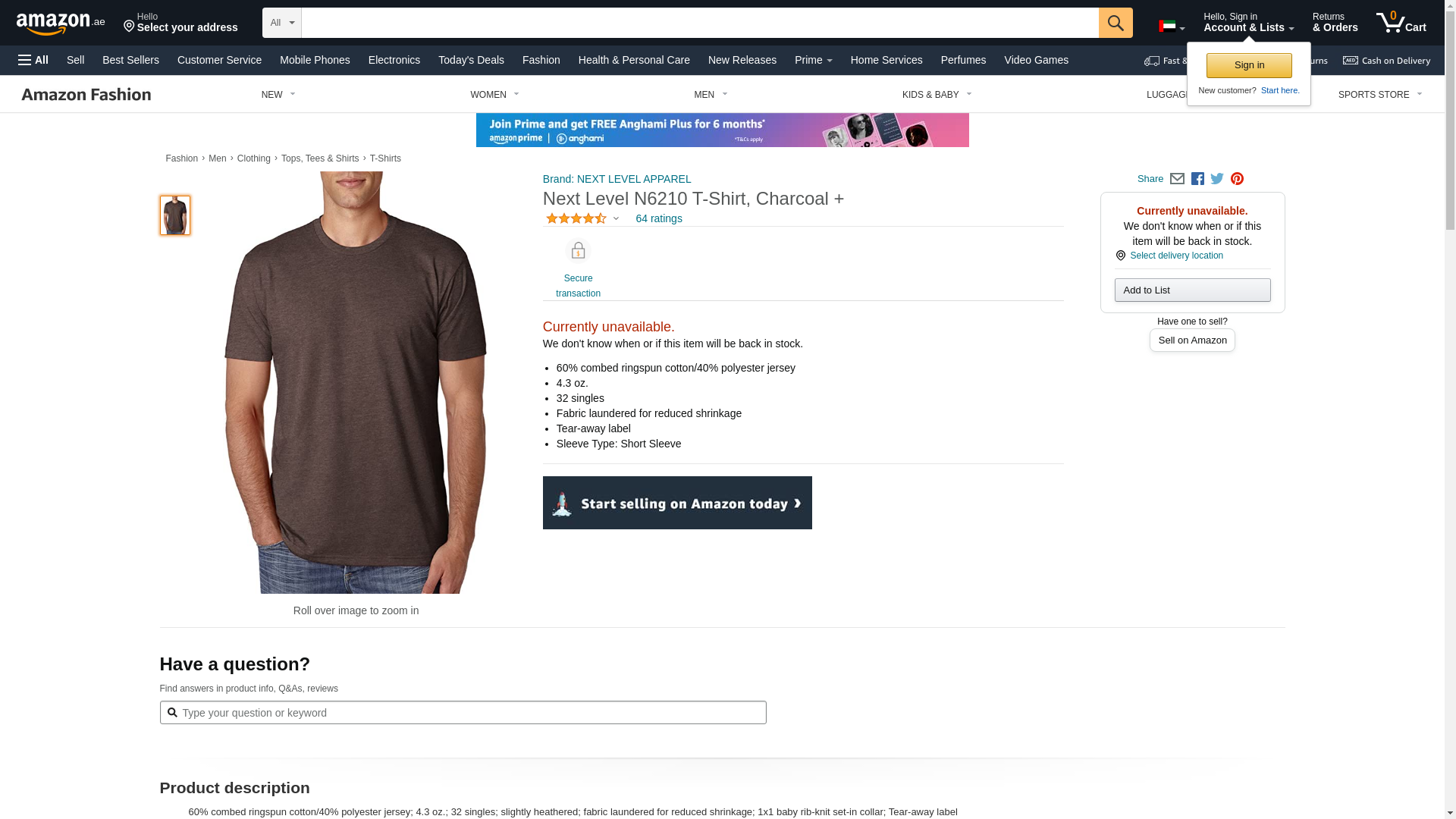The height and width of the screenshot is (819, 1456).
Task: Click the yellow Sign in button
Action: pos(1249,65)
